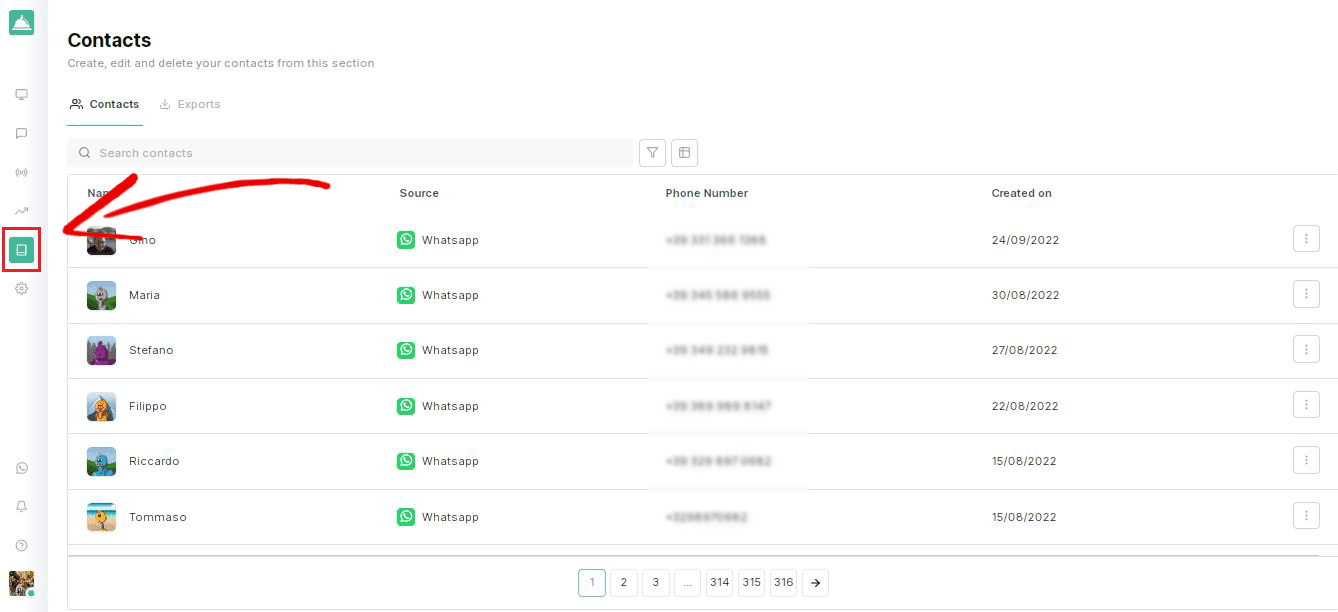Screen dimensions: 1338x612
Task: Click the next page arrow button
Action: pos(816,583)
